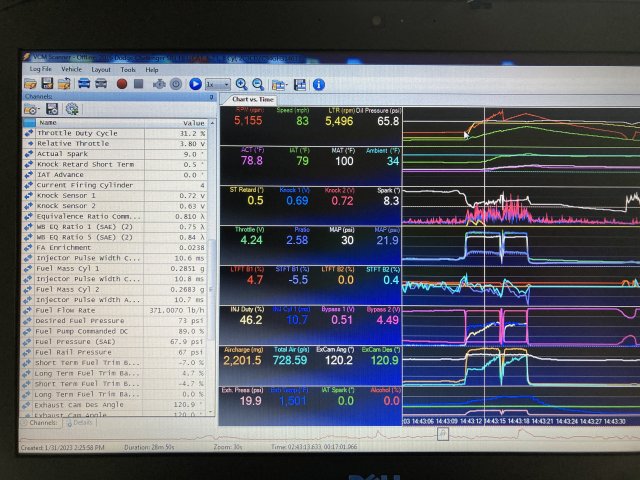Click the blue car vehicle icon

tap(84, 84)
